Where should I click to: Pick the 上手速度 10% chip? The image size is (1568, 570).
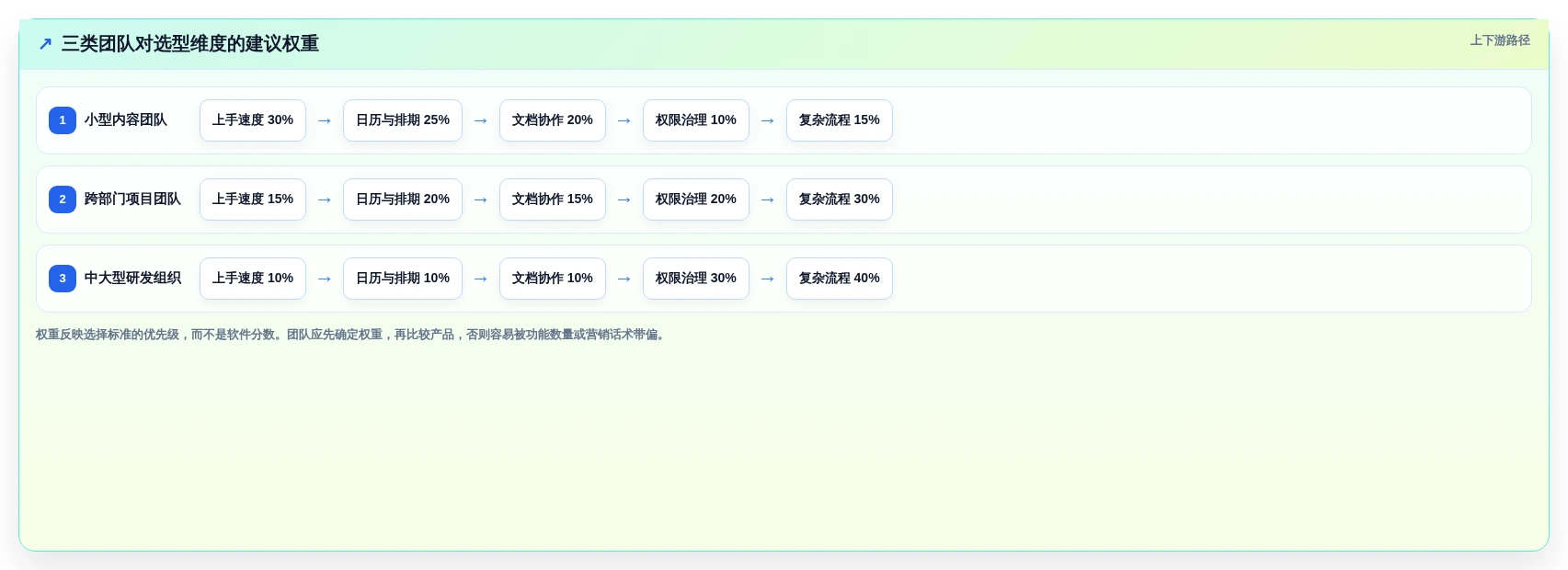pyautogui.click(x=253, y=279)
